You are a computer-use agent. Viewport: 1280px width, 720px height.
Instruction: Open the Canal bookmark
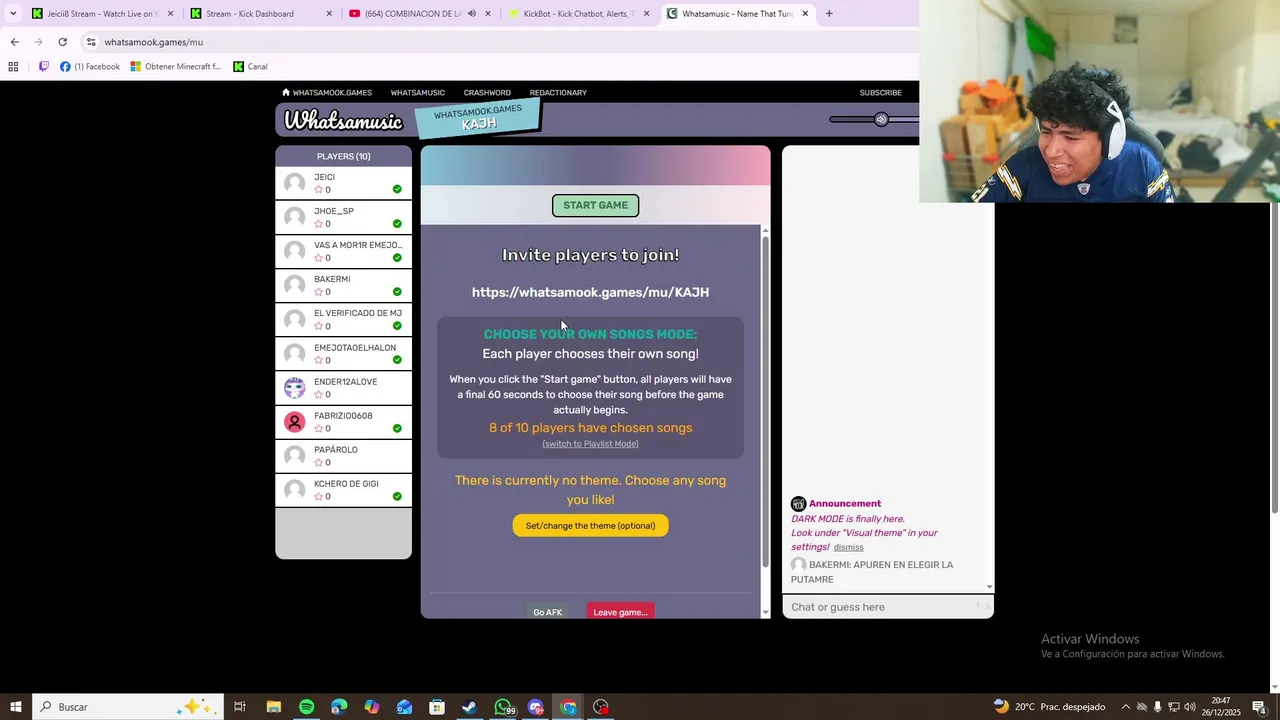(x=250, y=67)
